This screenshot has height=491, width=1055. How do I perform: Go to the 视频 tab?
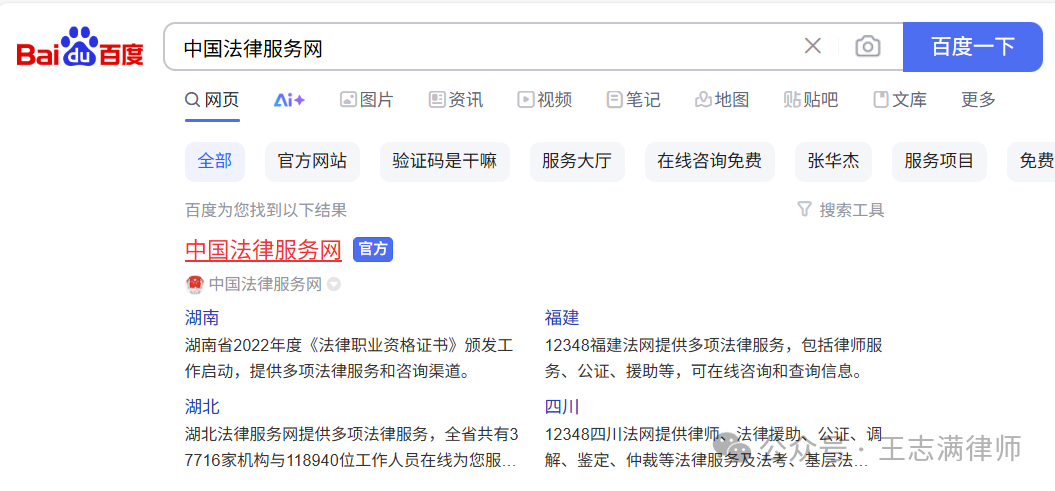tap(544, 100)
